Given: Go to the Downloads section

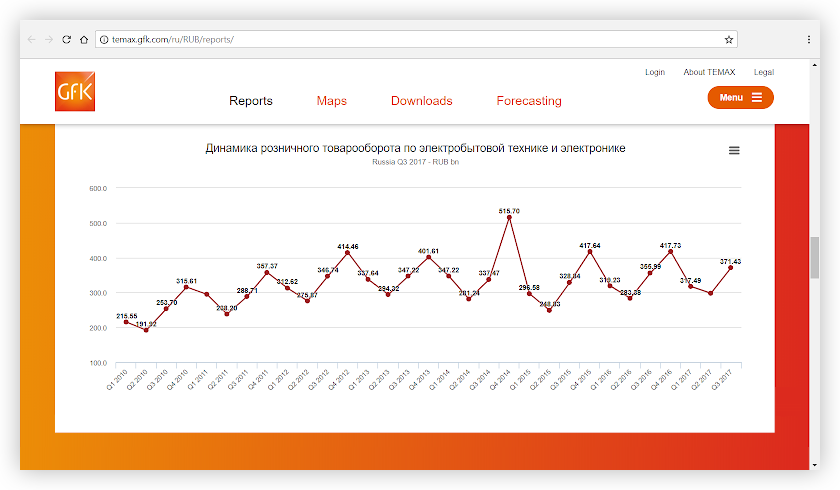Looking at the screenshot, I should point(421,101).
